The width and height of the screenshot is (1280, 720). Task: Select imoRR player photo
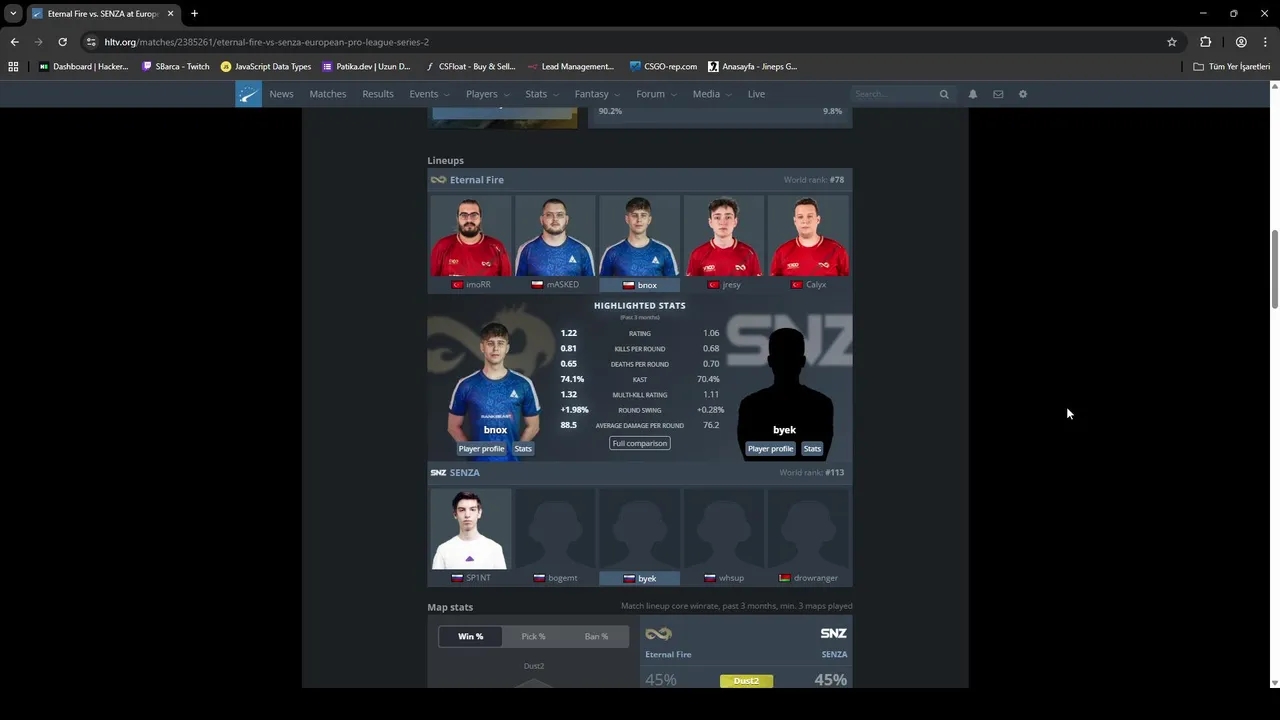click(470, 236)
